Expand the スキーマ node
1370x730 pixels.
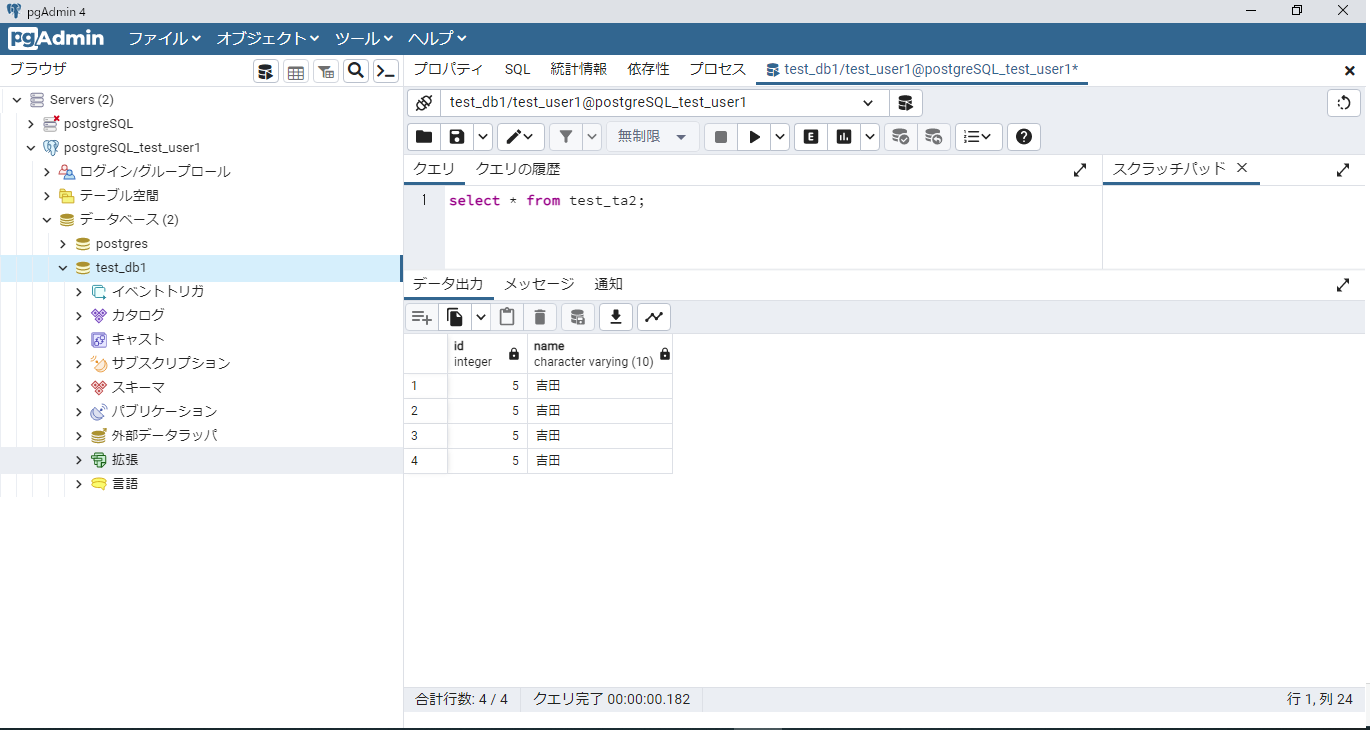coord(79,388)
